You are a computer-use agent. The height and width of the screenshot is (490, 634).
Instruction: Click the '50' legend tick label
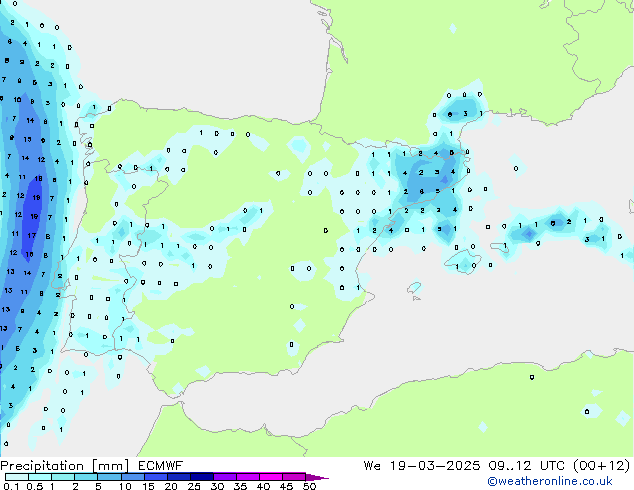(309, 486)
